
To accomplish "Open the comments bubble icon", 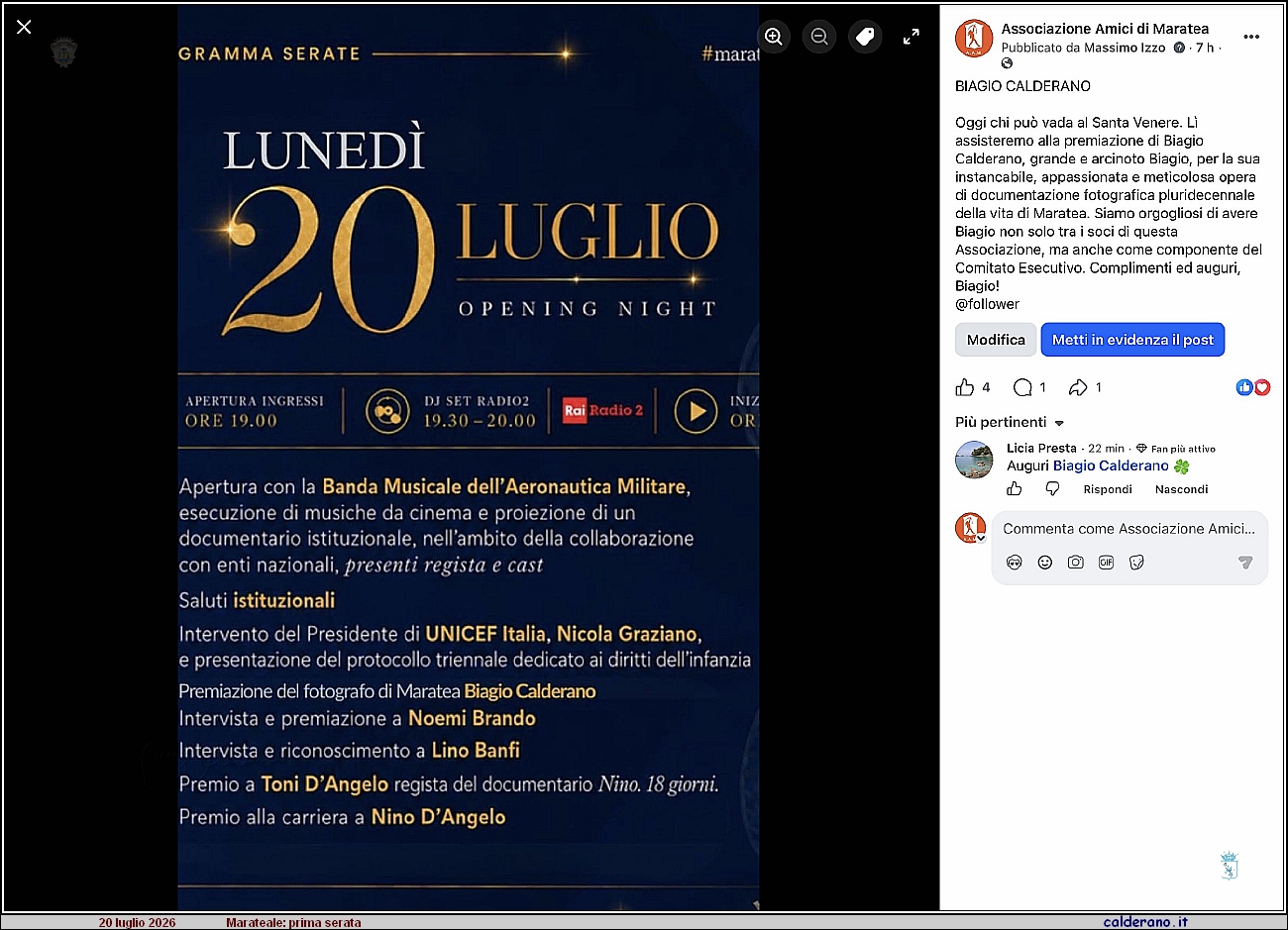I will [1022, 387].
